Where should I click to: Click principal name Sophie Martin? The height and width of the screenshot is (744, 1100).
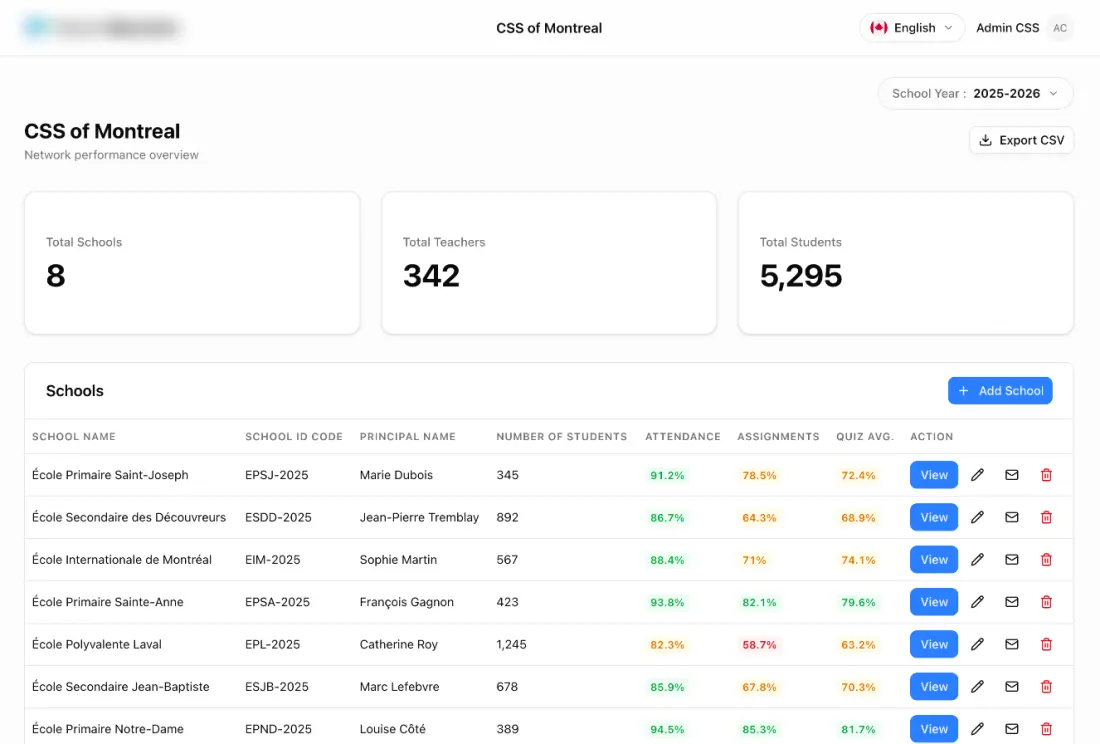(398, 560)
